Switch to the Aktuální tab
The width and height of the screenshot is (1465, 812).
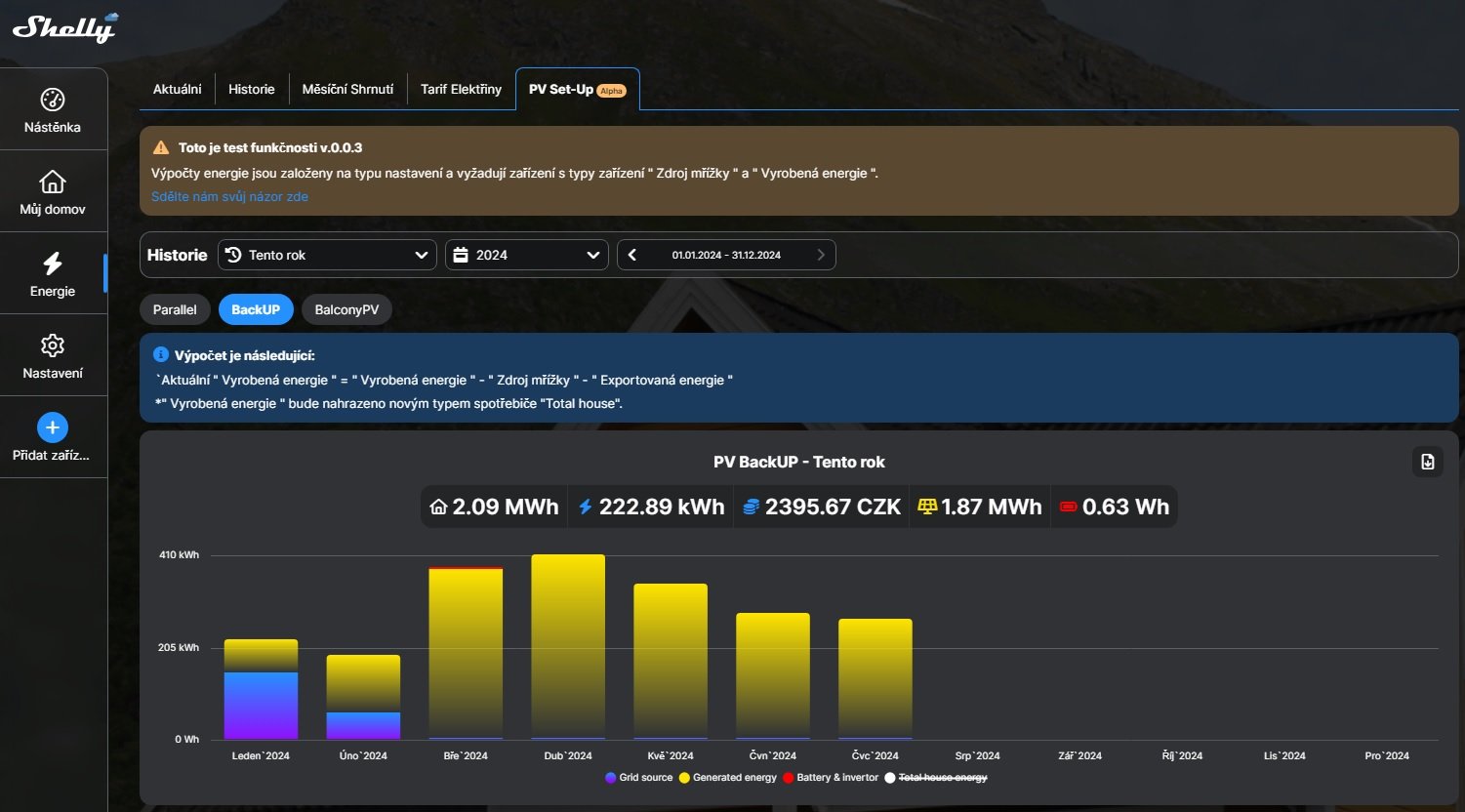click(x=177, y=89)
